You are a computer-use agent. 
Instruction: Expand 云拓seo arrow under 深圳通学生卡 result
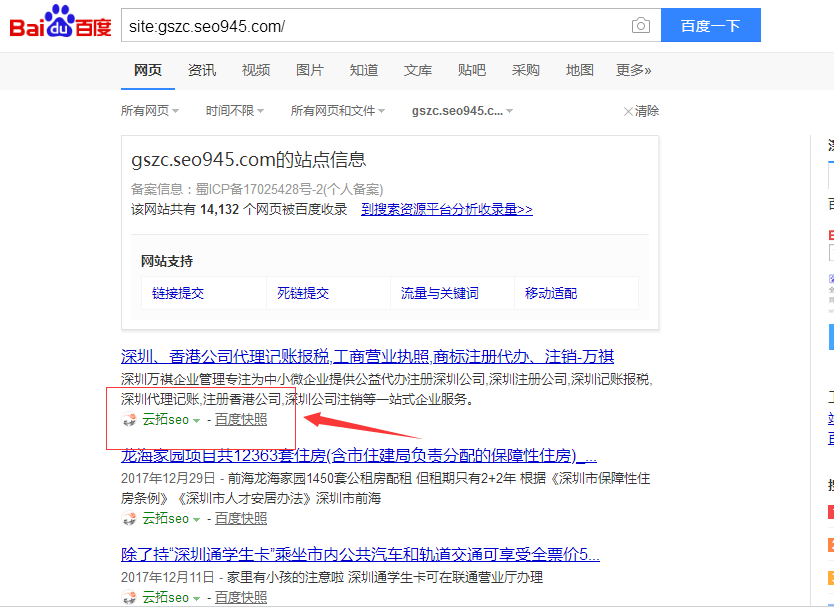pos(196,598)
